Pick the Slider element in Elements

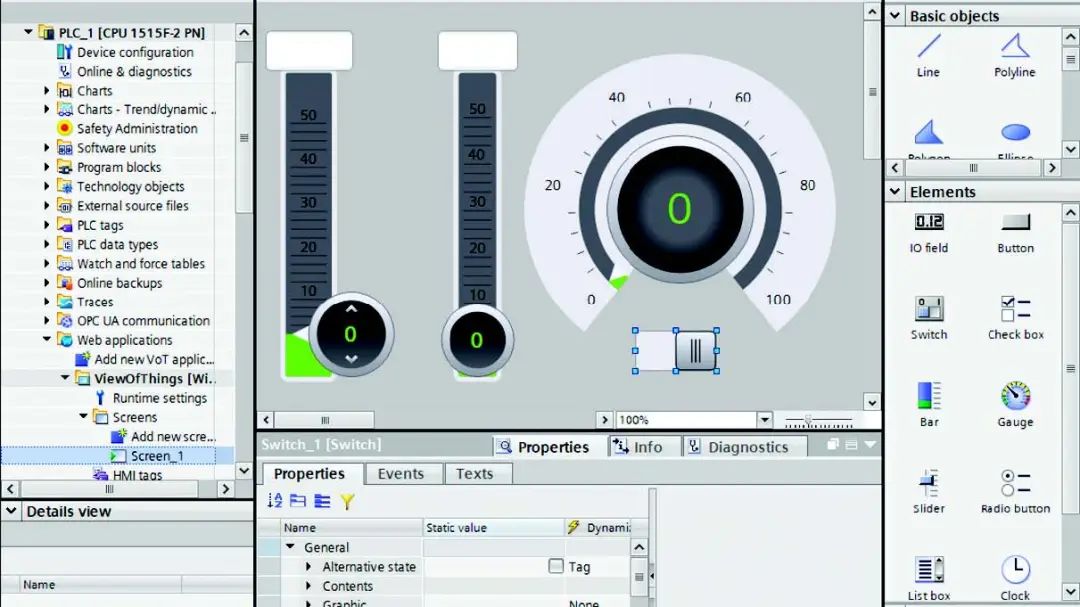click(928, 492)
